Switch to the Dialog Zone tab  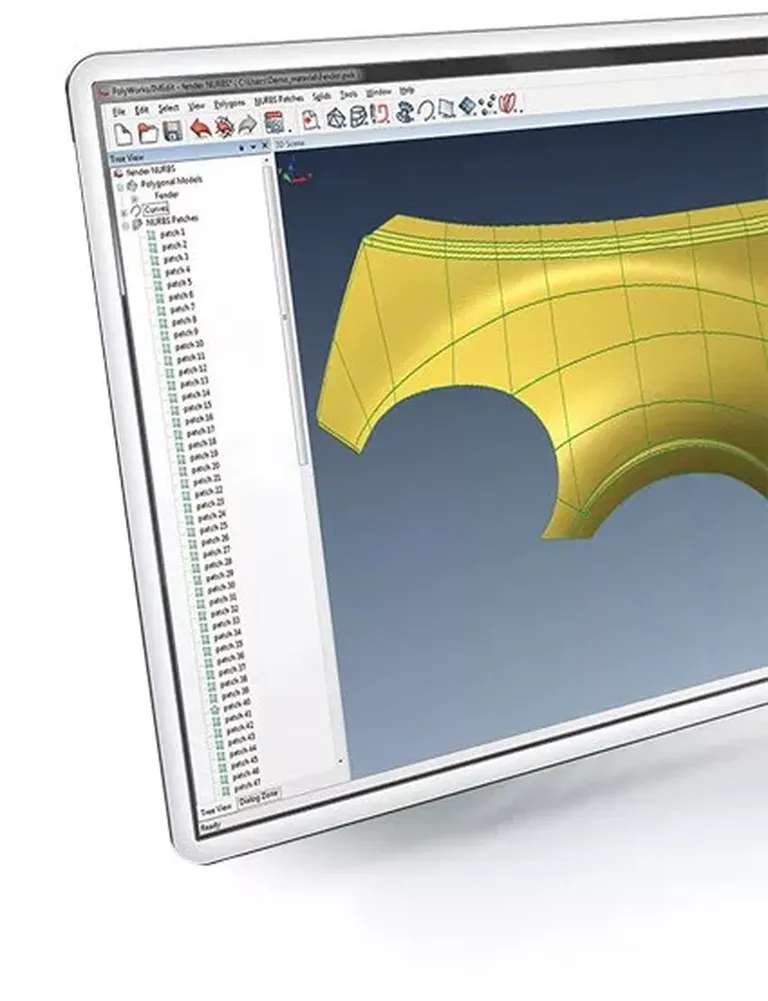point(259,798)
